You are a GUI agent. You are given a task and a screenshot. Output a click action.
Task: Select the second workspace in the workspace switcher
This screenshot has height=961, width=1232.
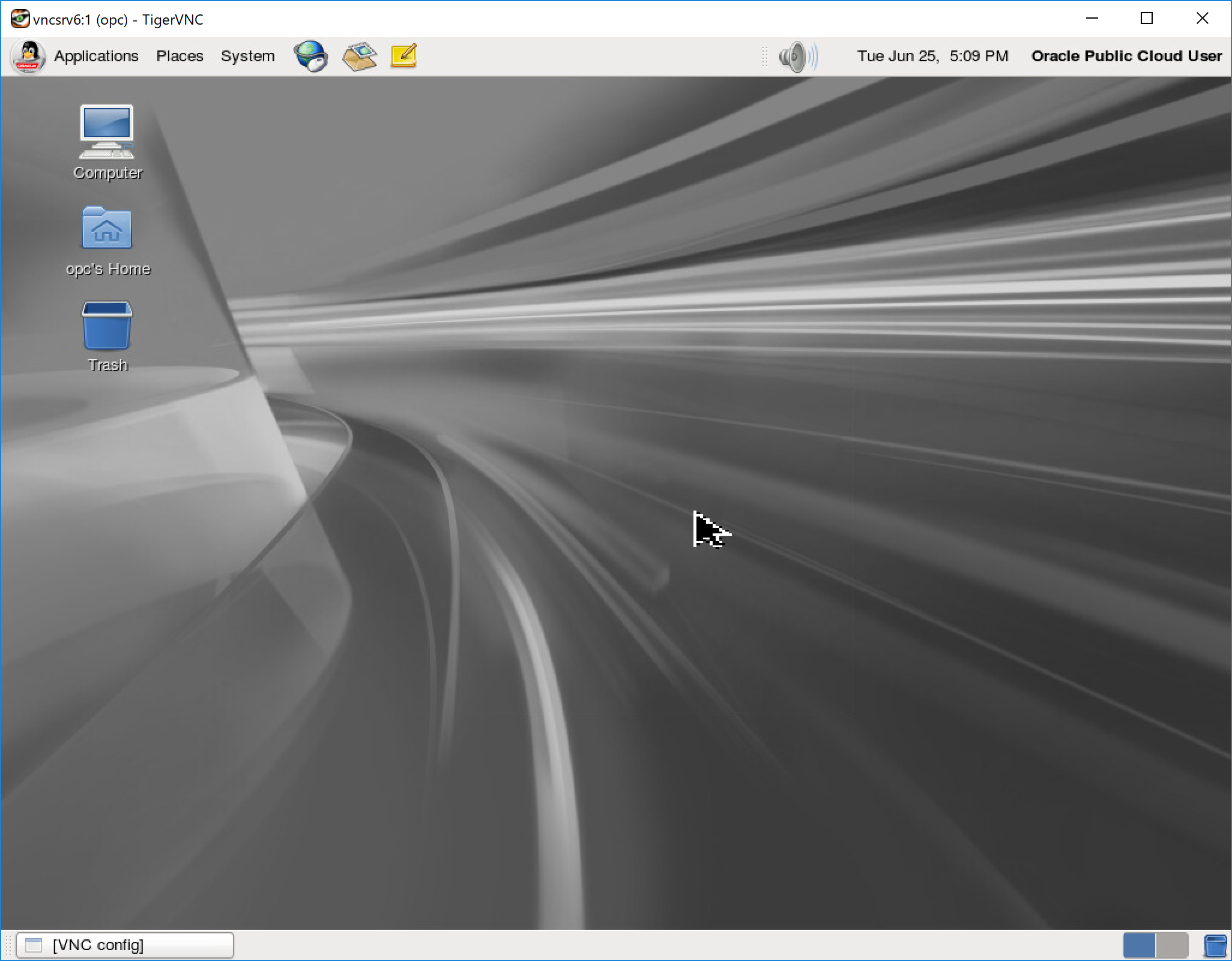point(1171,945)
